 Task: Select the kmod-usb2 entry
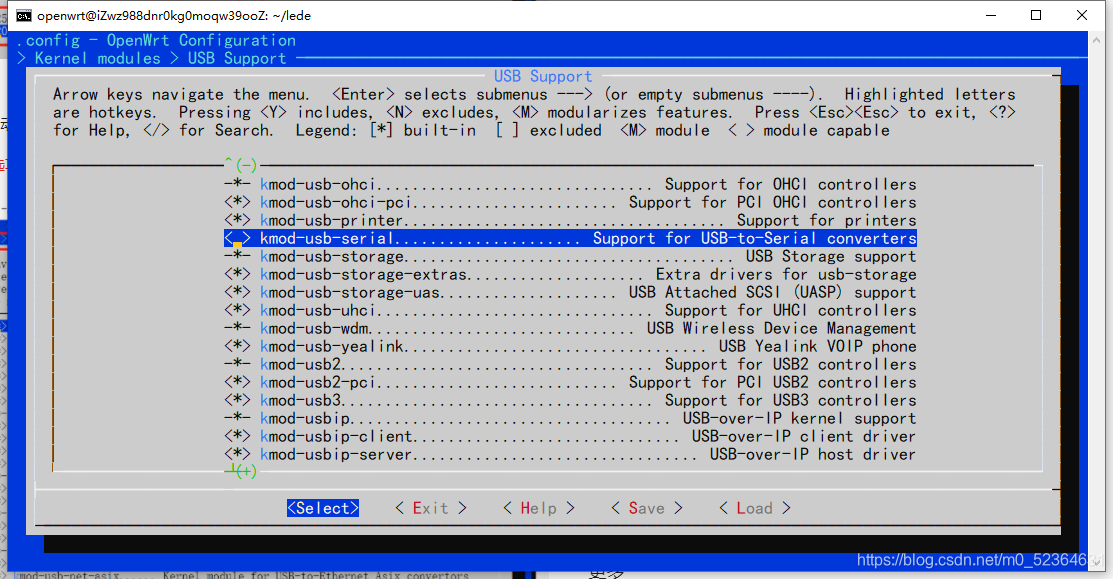tap(570, 364)
